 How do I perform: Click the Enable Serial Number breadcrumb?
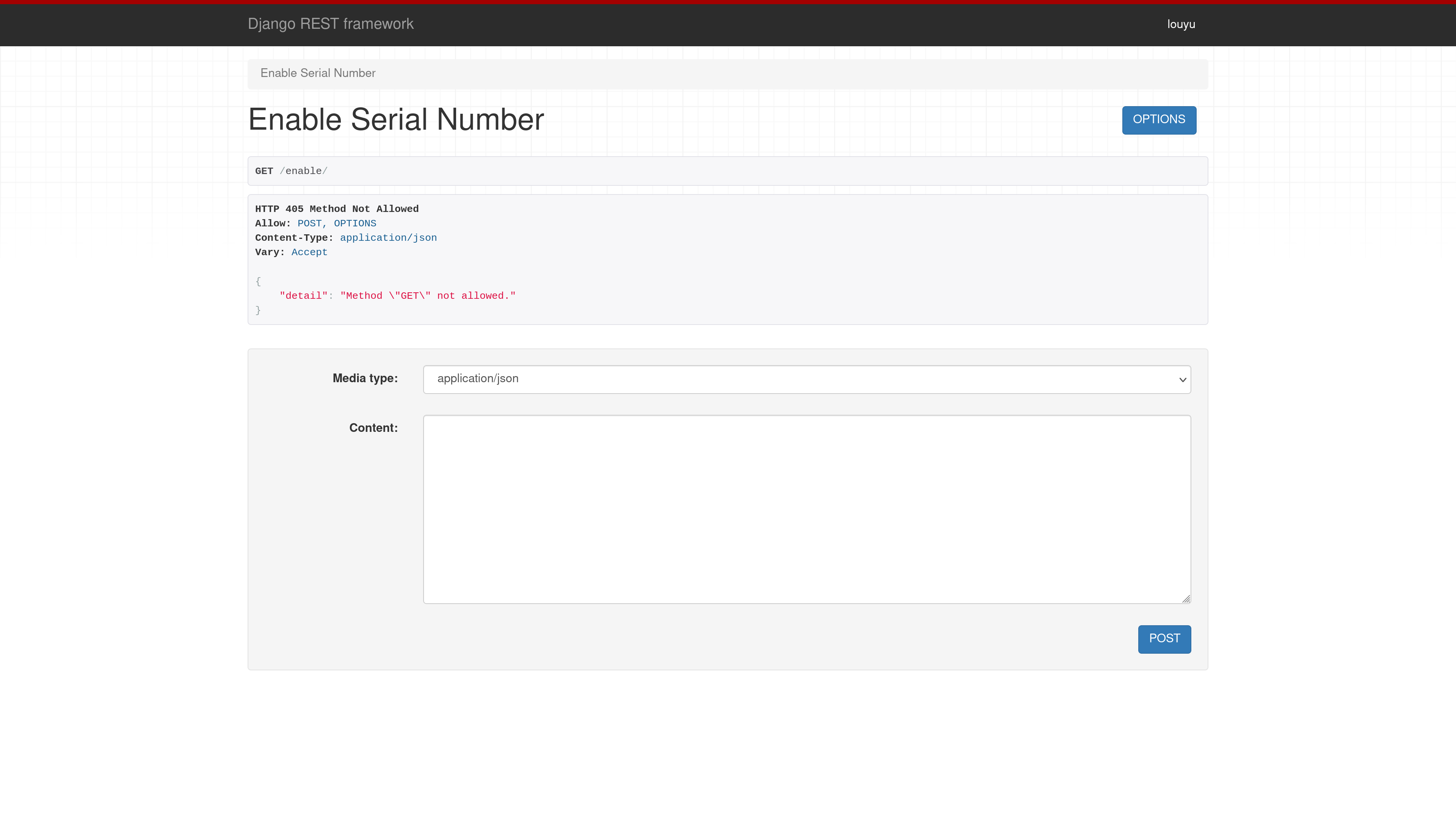[x=318, y=73]
